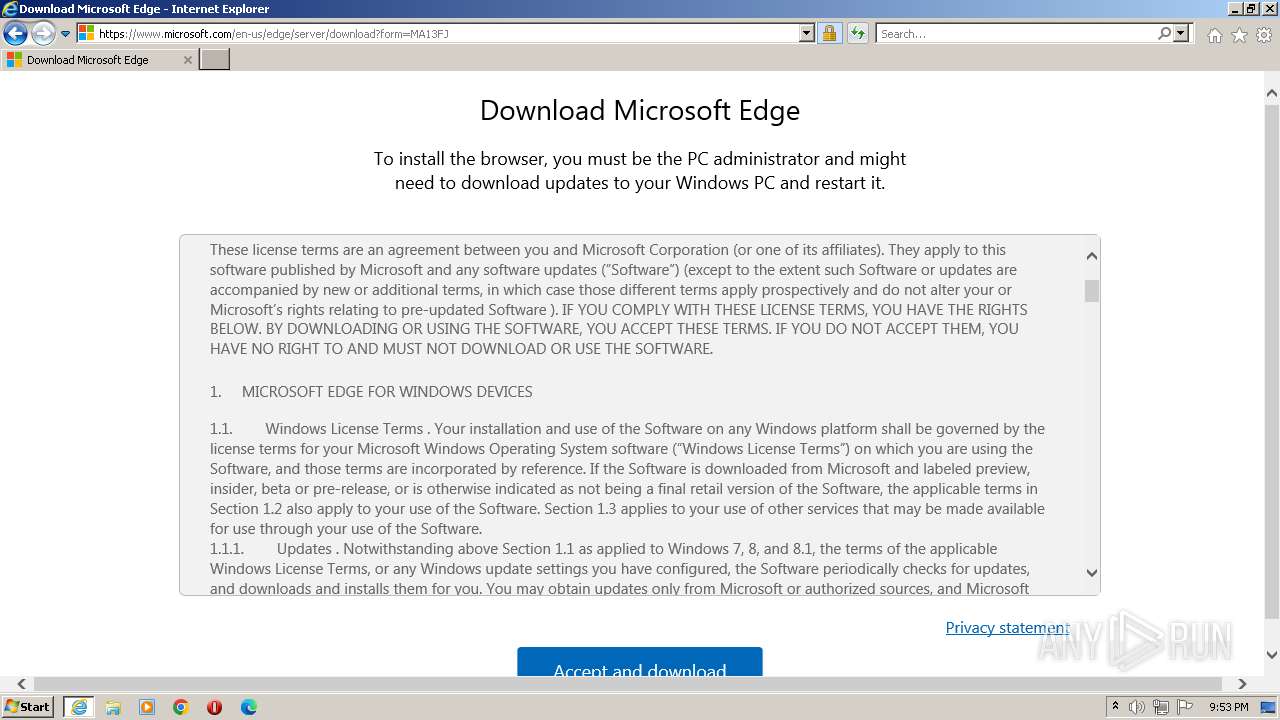This screenshot has width=1280, height=720.
Task: Open the Windows Start menu
Action: tap(28, 707)
